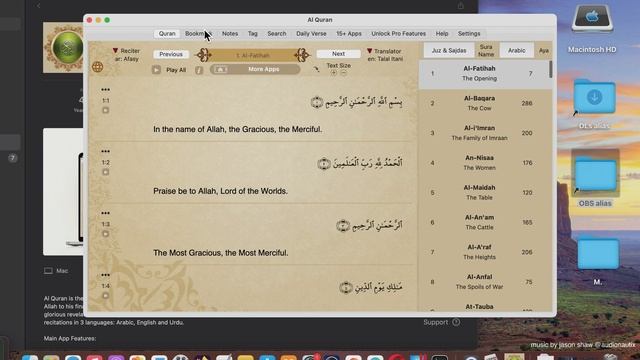Click the ayah end marker of verse 1:1

[317, 102]
